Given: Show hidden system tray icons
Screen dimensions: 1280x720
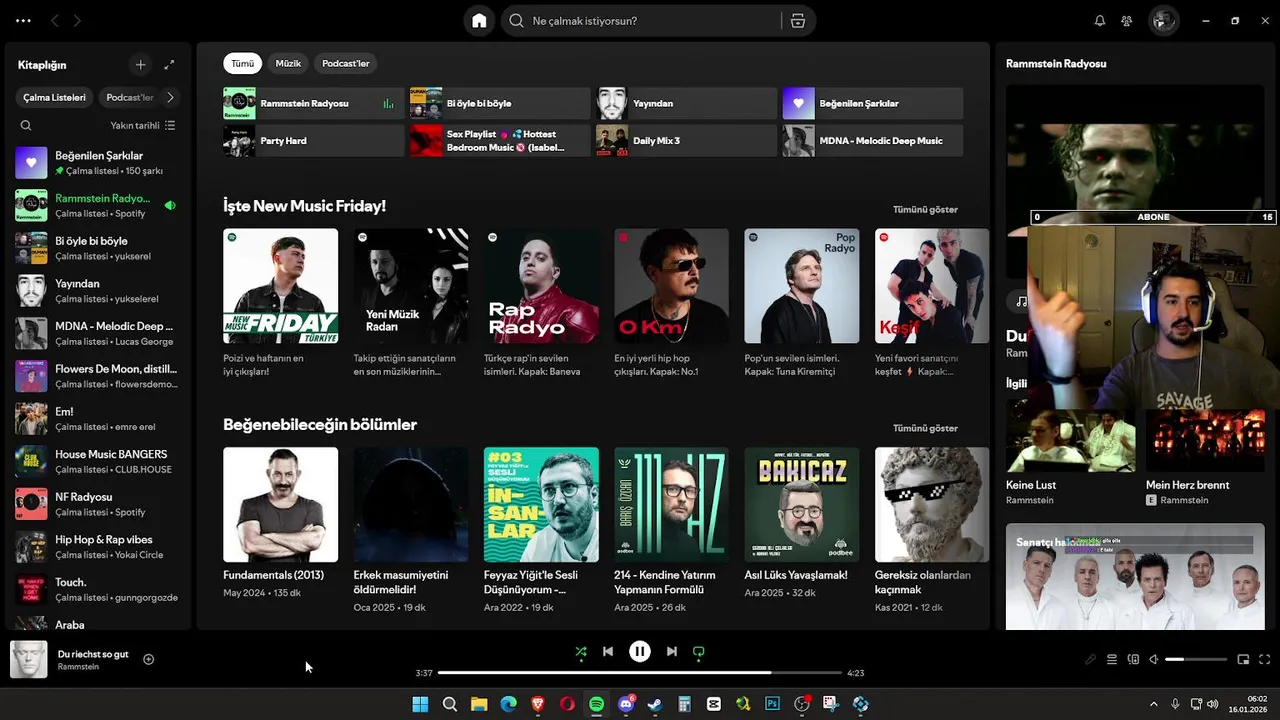Looking at the screenshot, I should coord(1153,704).
